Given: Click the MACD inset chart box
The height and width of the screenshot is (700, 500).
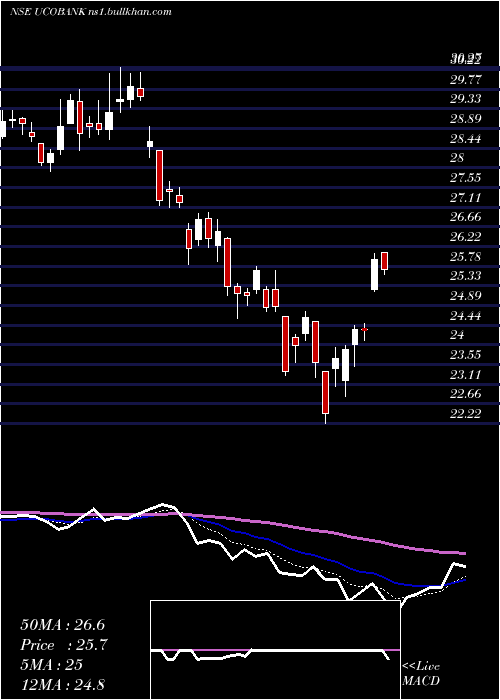Looking at the screenshot, I should click(x=275, y=650).
